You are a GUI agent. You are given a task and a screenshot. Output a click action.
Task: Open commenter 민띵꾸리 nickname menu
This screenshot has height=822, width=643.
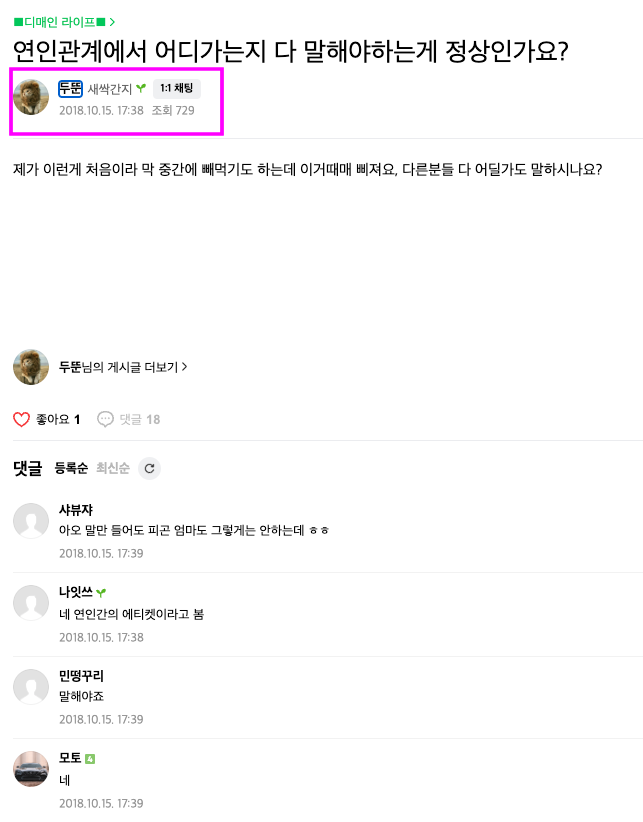pos(81,676)
